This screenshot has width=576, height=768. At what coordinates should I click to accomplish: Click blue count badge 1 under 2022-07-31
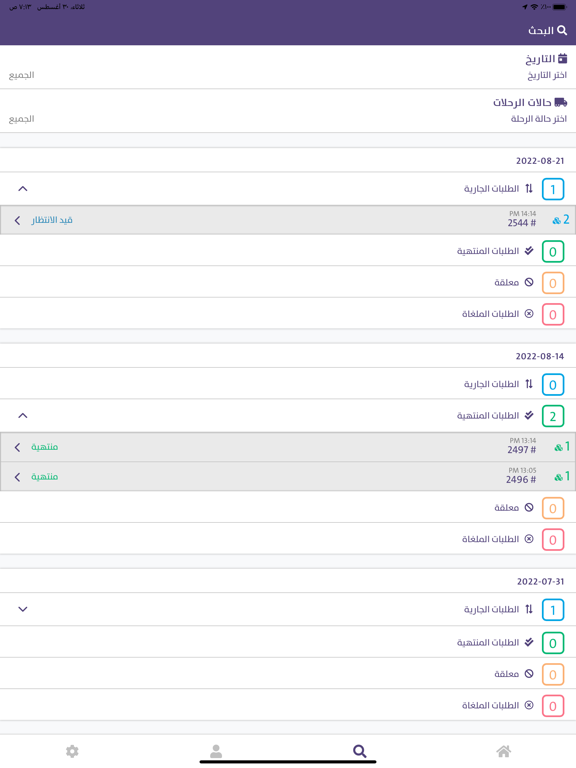click(552, 610)
